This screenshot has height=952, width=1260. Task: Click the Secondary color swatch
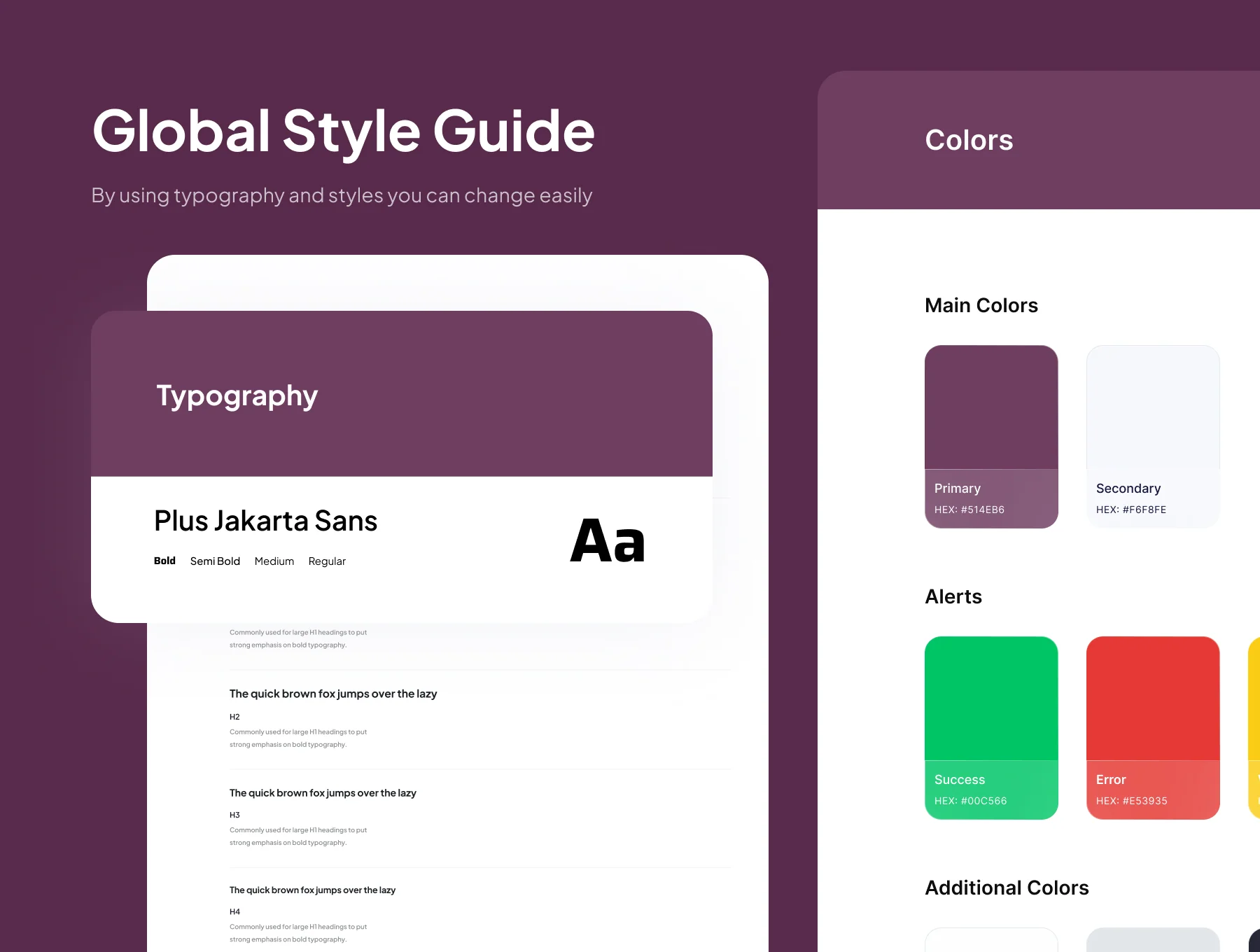(x=1153, y=436)
